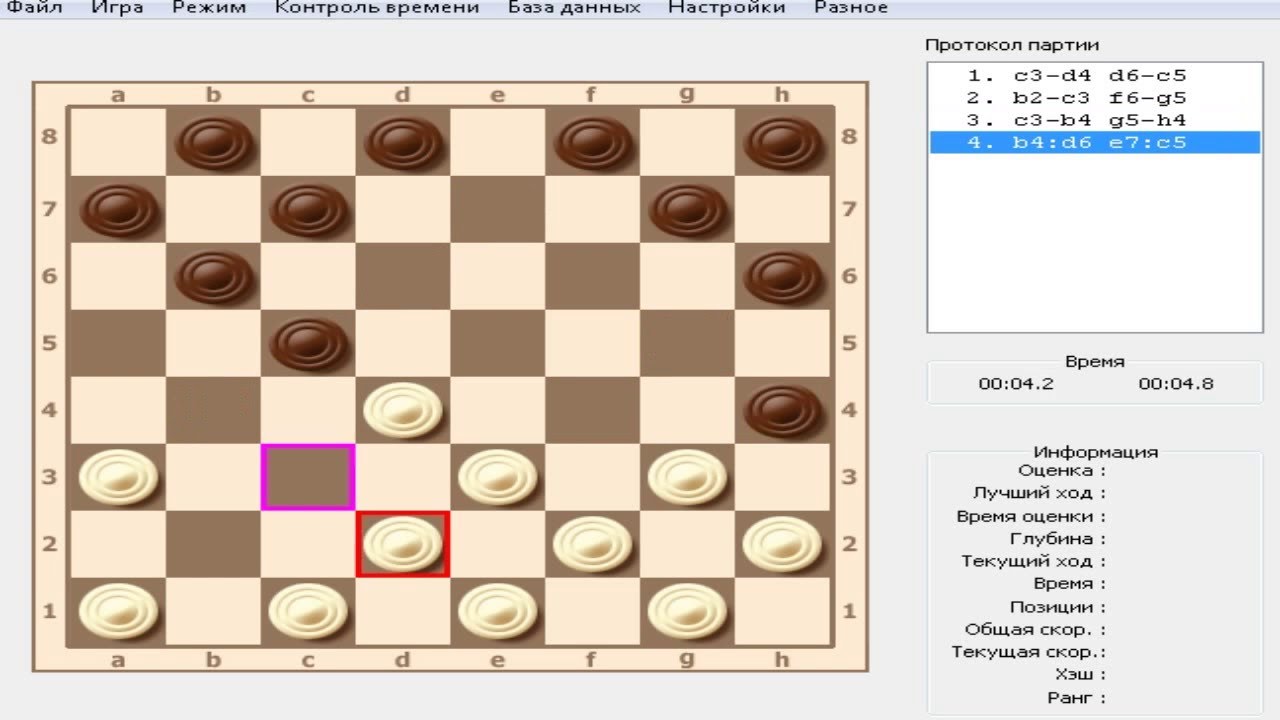The image size is (1280, 720).
Task: Click the empty dark square a5
Action: [x=118, y=343]
